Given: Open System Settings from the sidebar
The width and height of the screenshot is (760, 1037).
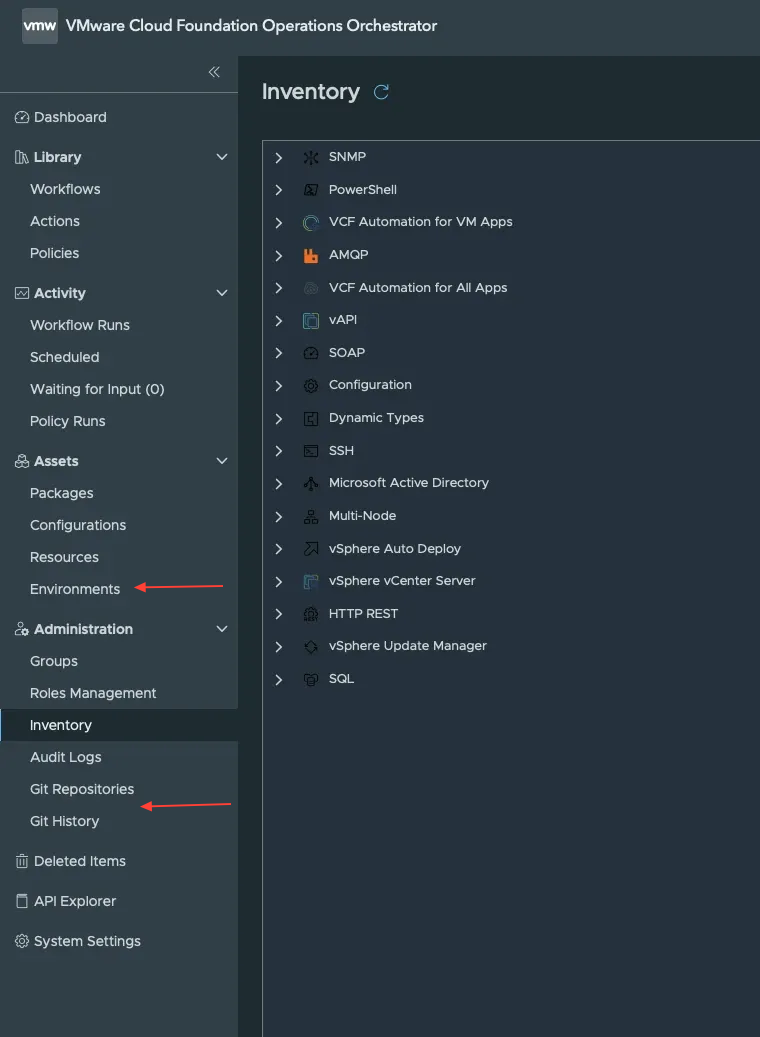Looking at the screenshot, I should coord(87,941).
